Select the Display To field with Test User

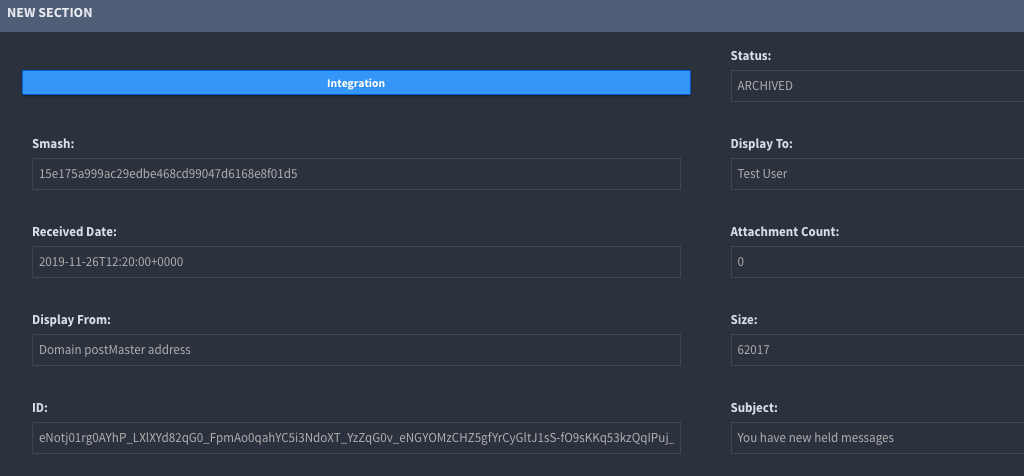[x=876, y=174]
